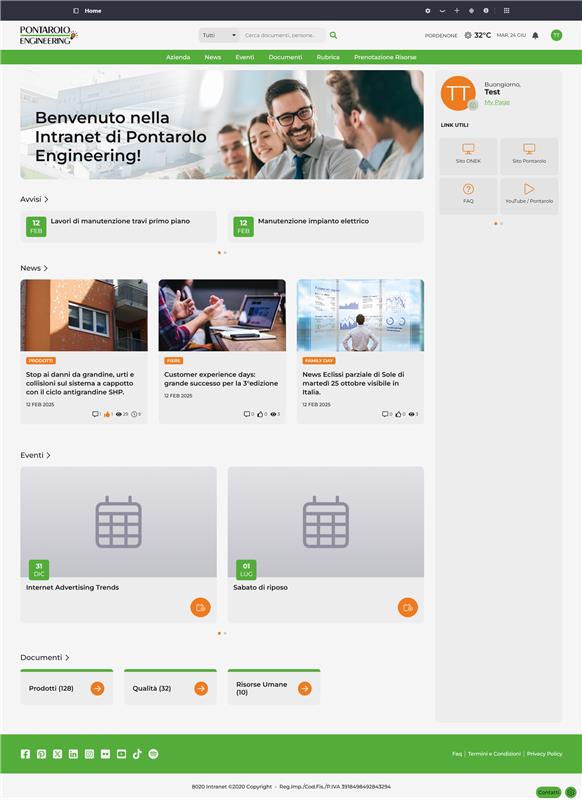The height and width of the screenshot is (800, 582).
Task: Add Internet Advertising Trends event to calendar
Action: (x=200, y=607)
